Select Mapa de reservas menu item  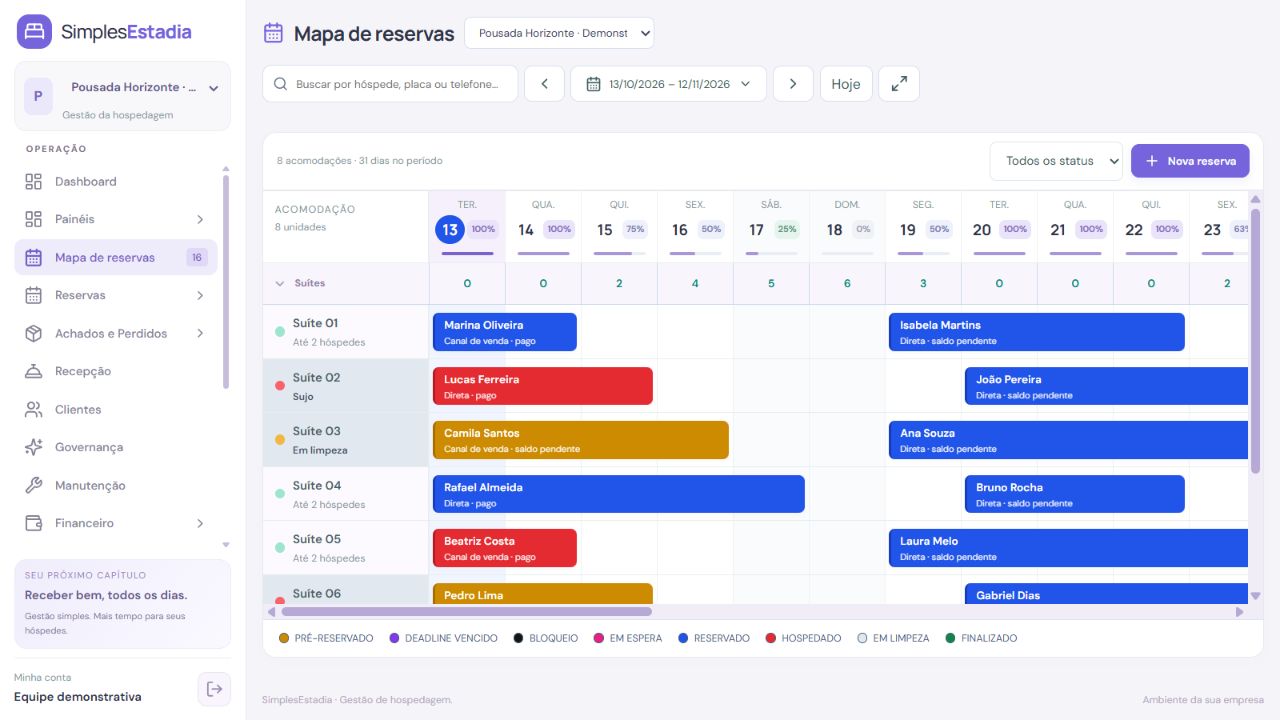click(116, 257)
